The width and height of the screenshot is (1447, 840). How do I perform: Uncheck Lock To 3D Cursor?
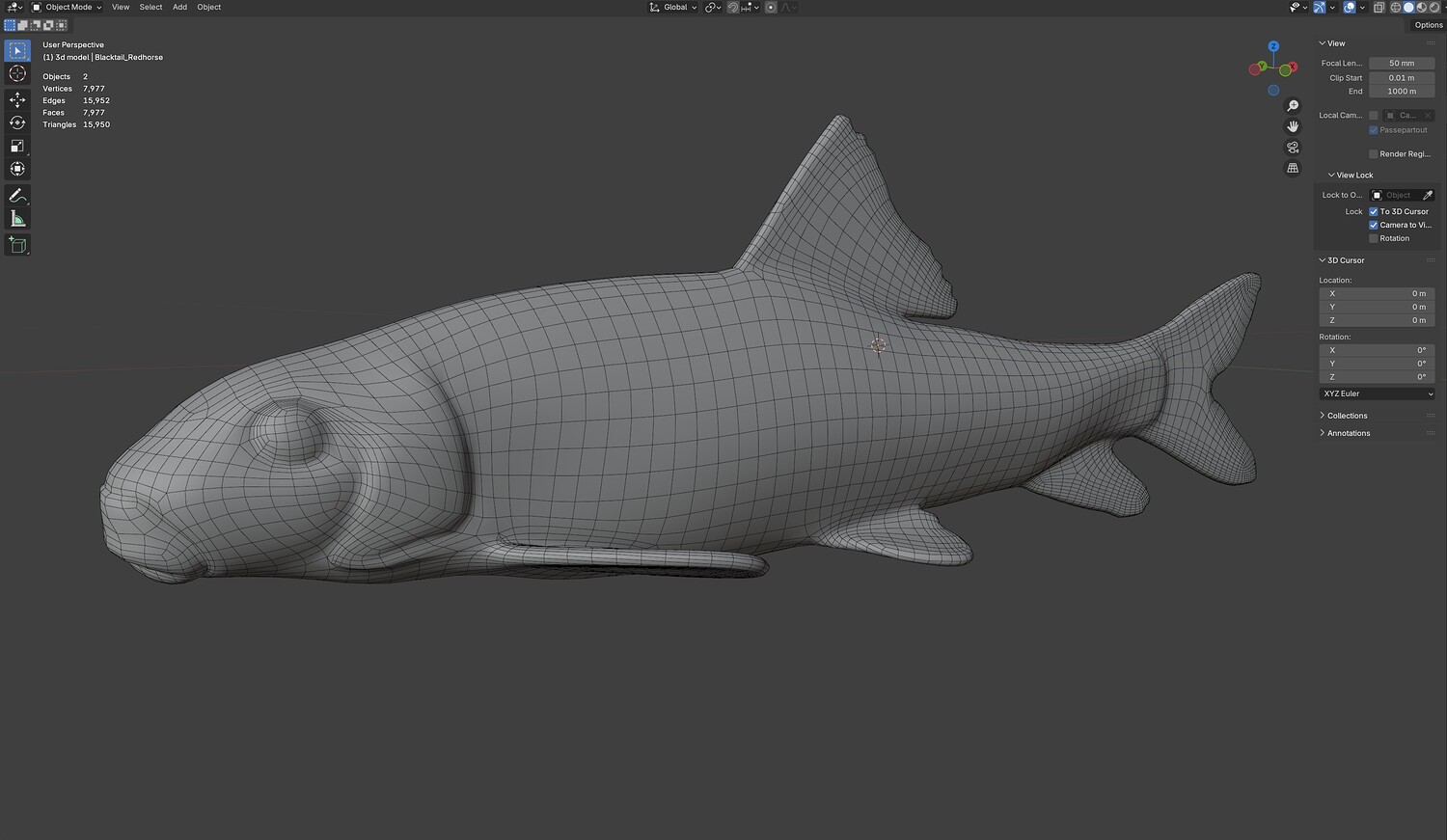coord(1374,211)
